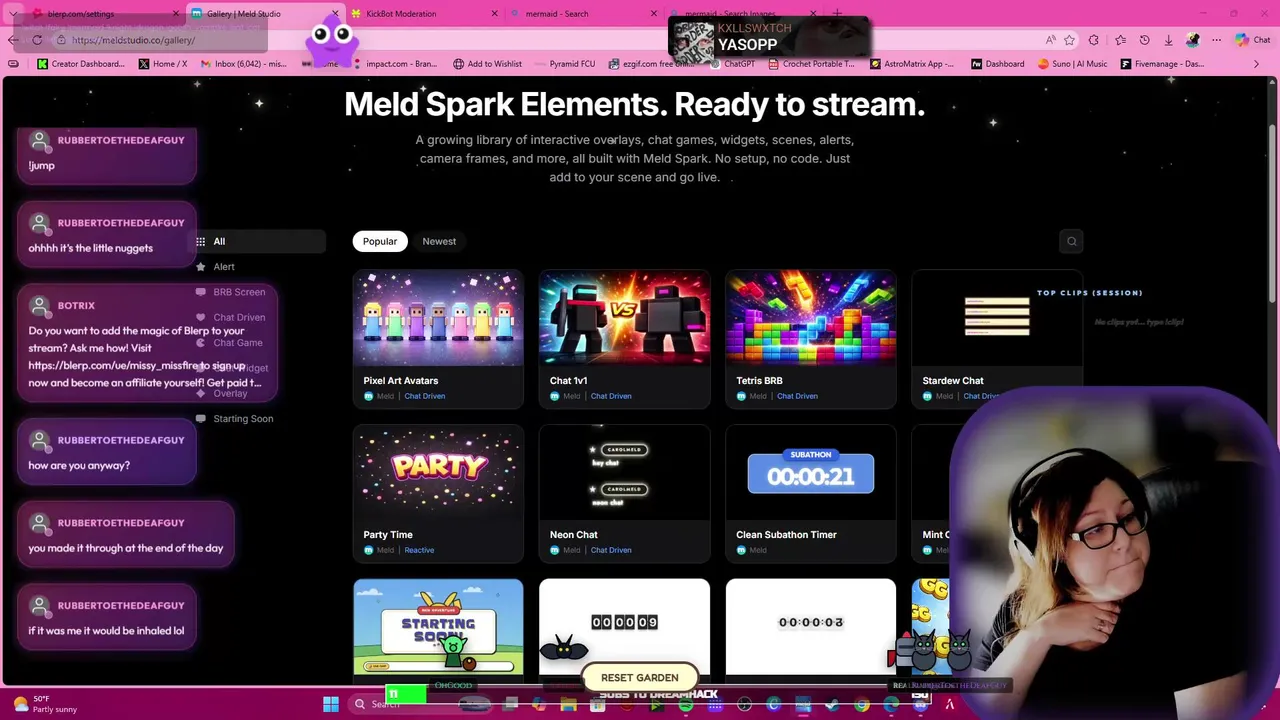Open weather widget showing 50°F
The height and width of the screenshot is (720, 1280).
[46, 704]
